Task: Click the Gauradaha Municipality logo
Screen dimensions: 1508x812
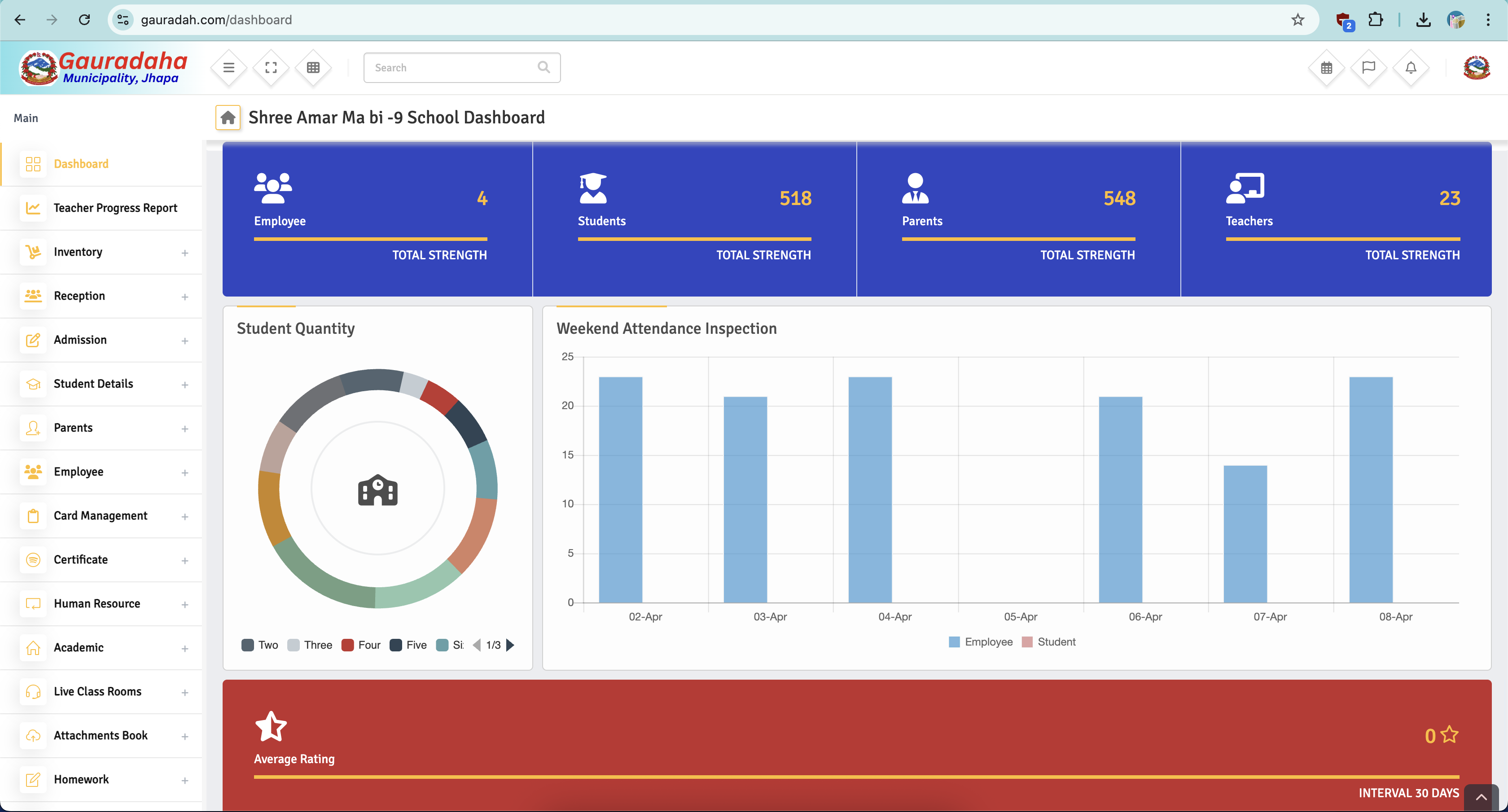Action: click(104, 69)
